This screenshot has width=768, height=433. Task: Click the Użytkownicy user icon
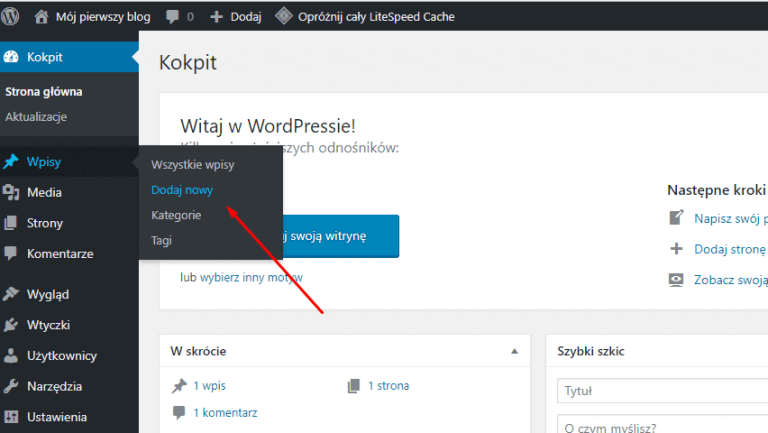pyautogui.click(x=11, y=355)
